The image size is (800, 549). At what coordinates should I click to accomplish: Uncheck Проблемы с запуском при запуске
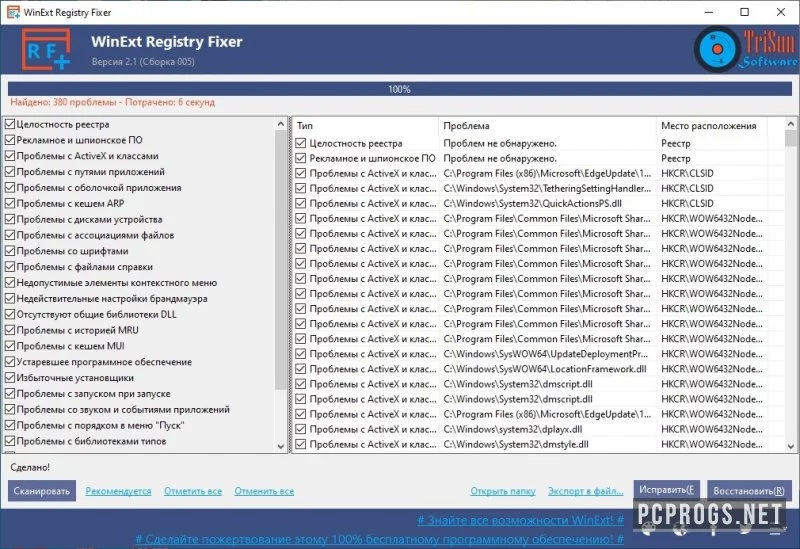tap(10, 393)
